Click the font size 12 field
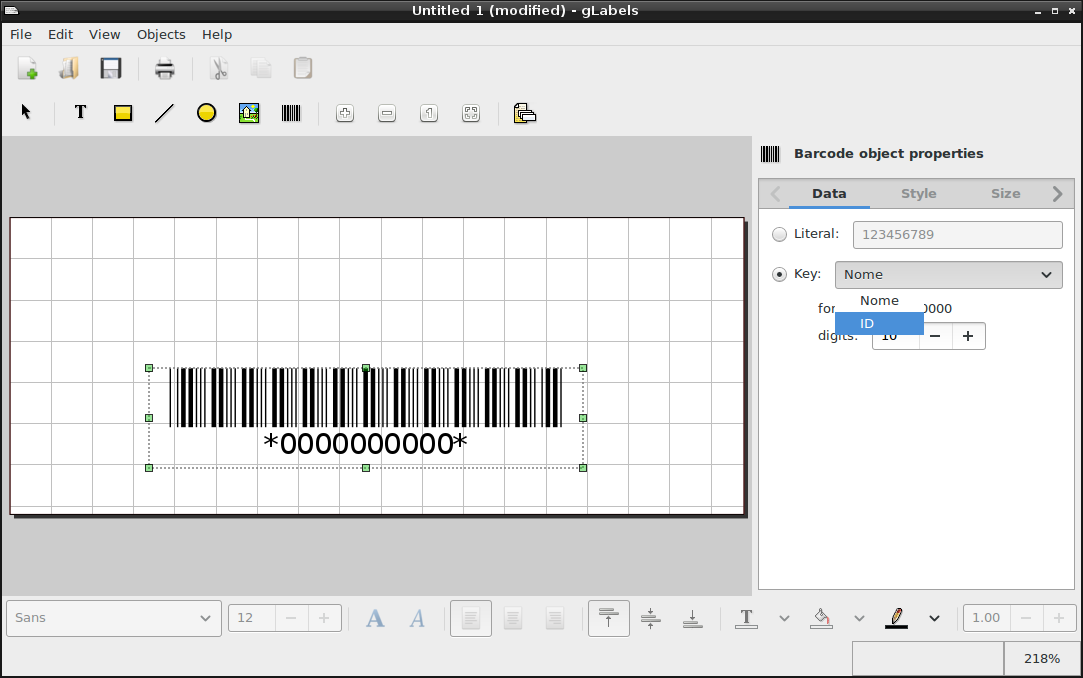The width and height of the screenshot is (1083, 678). [252, 618]
